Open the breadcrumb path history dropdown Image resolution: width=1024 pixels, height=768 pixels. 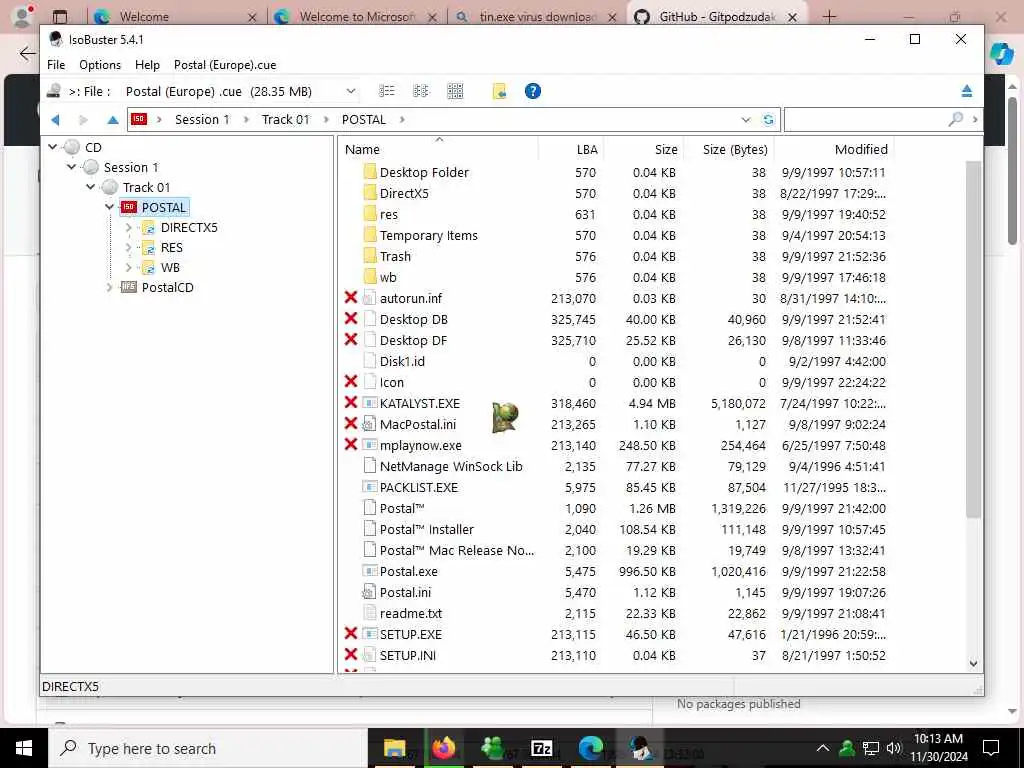[x=746, y=120]
